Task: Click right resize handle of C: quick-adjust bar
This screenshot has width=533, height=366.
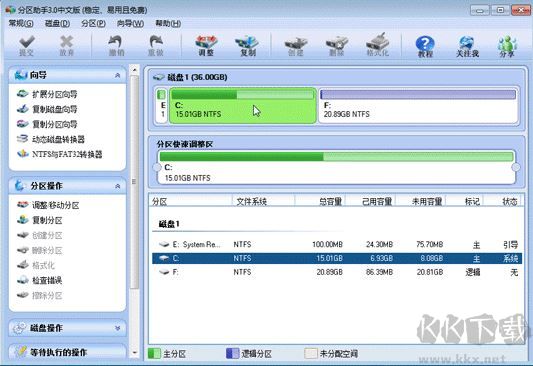Action: coord(516,167)
